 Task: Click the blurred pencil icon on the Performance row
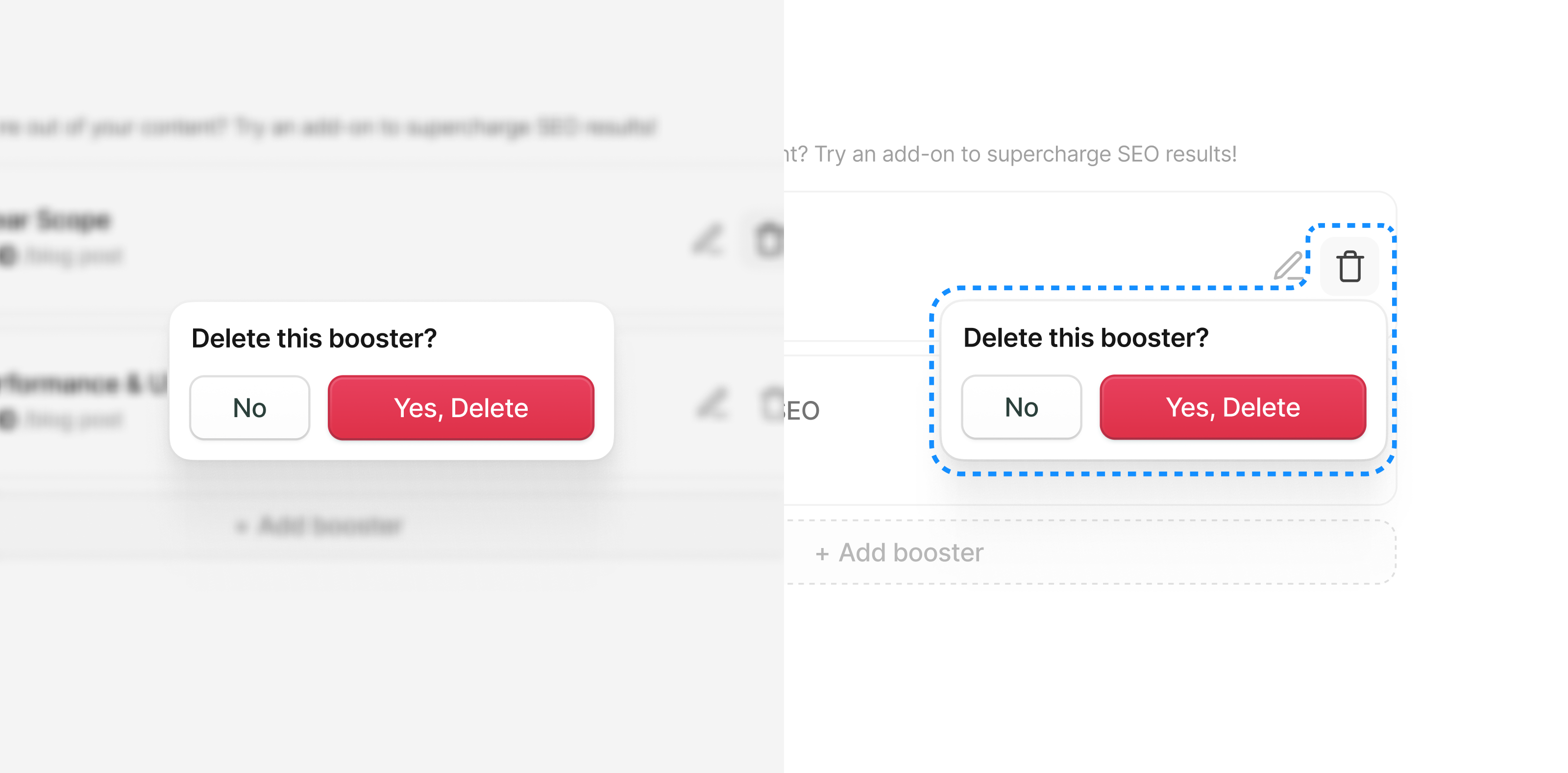[711, 403]
